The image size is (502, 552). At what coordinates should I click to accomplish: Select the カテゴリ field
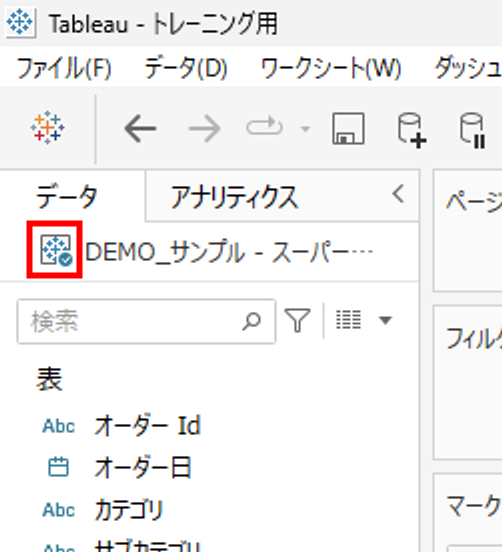129,509
